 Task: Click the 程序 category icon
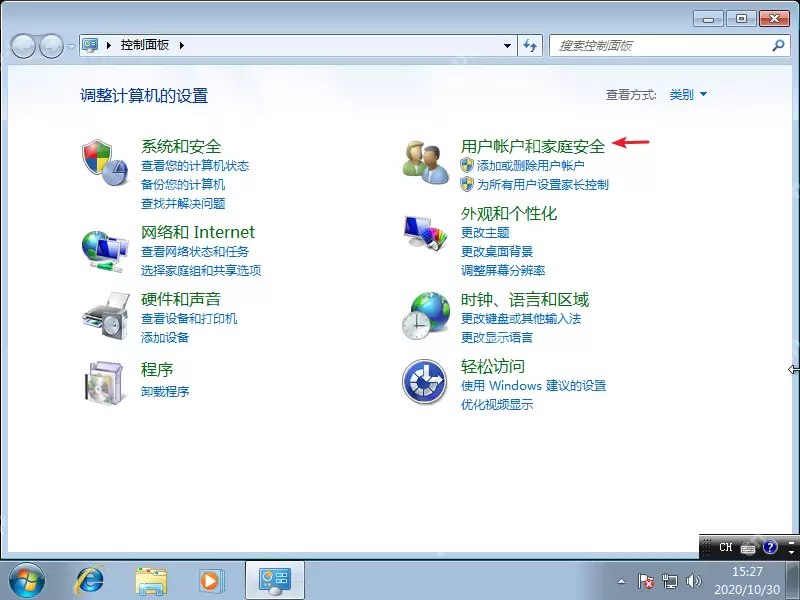105,384
